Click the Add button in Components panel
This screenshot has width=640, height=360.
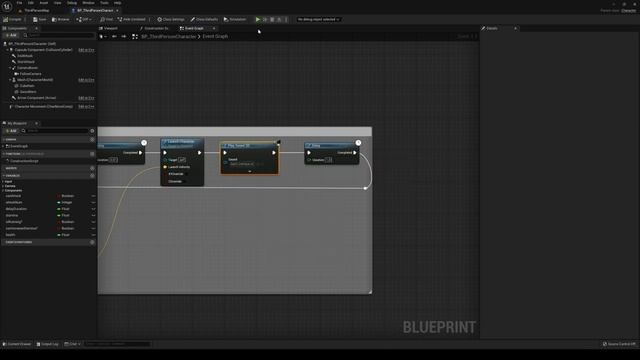pyautogui.click(x=11, y=36)
